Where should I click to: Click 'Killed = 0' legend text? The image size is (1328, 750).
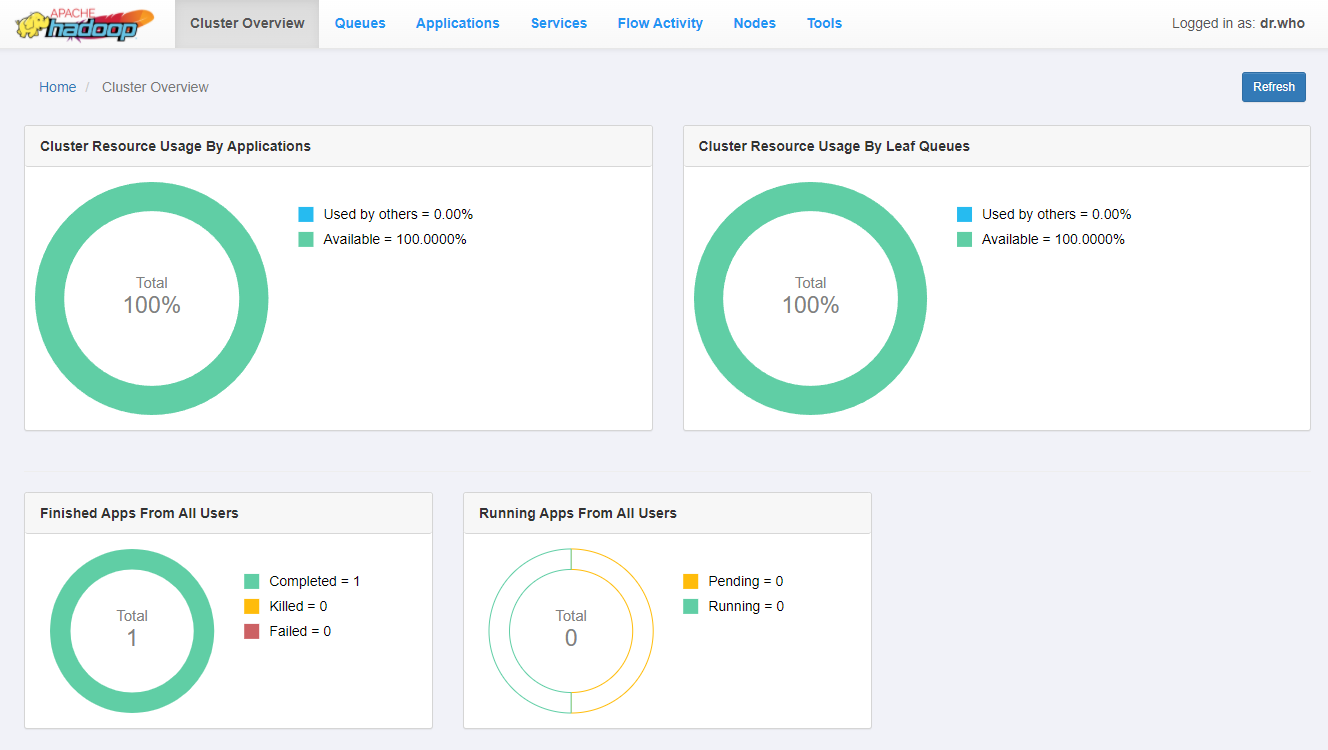[298, 606]
